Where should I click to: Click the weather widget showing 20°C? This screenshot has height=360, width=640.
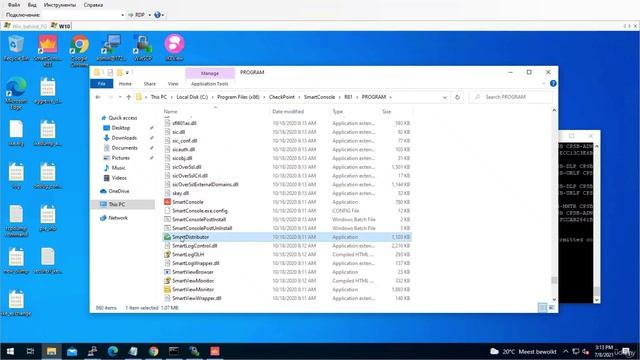[x=523, y=351]
